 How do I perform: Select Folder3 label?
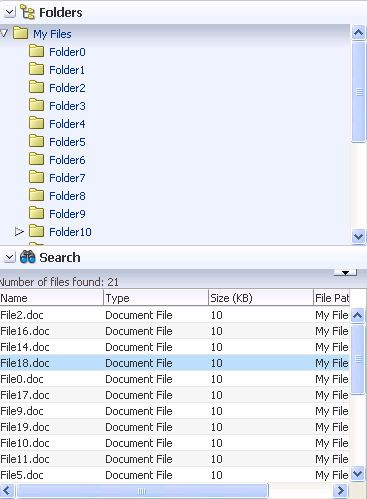coord(67,106)
